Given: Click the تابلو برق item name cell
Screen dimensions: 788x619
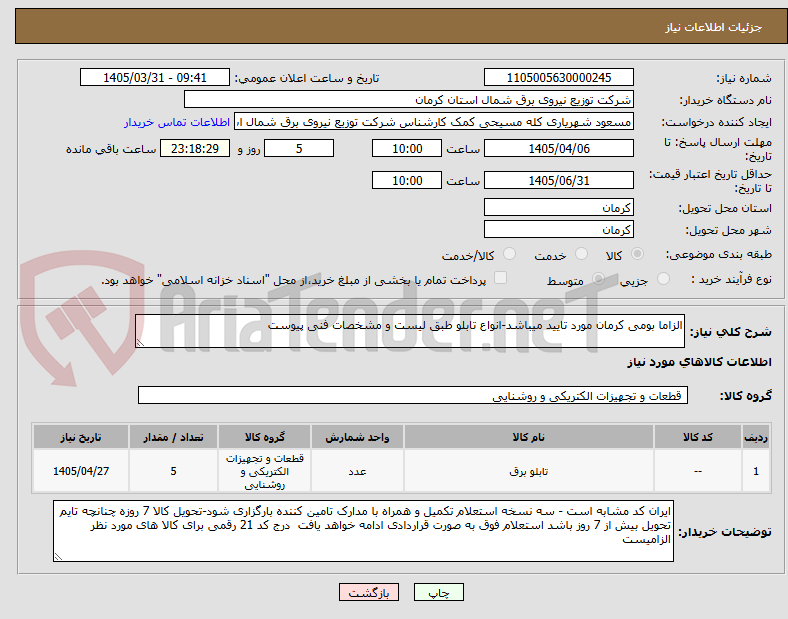Looking at the screenshot, I should [x=529, y=471].
